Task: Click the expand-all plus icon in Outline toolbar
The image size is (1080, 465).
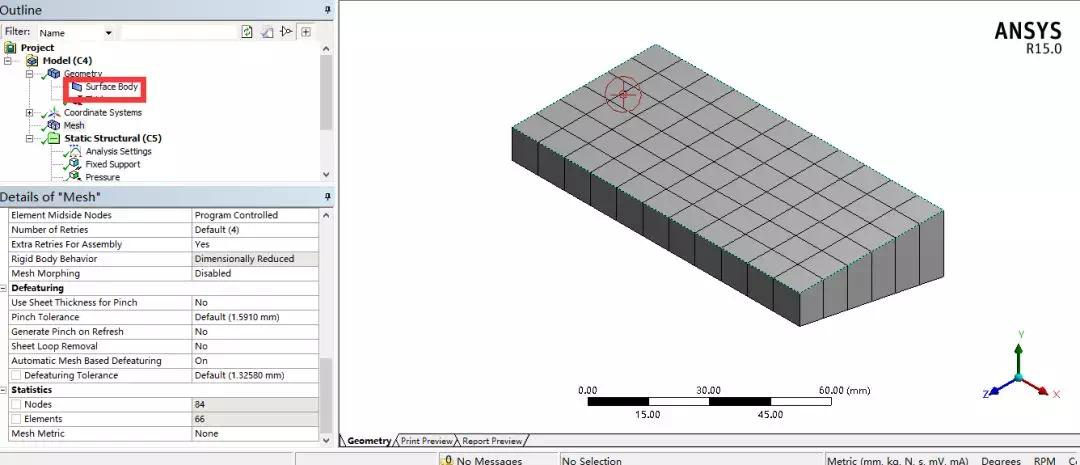Action: click(x=306, y=32)
